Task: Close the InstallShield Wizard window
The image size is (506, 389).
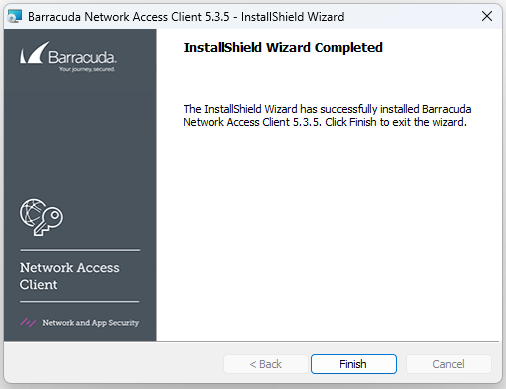Action: [x=487, y=16]
